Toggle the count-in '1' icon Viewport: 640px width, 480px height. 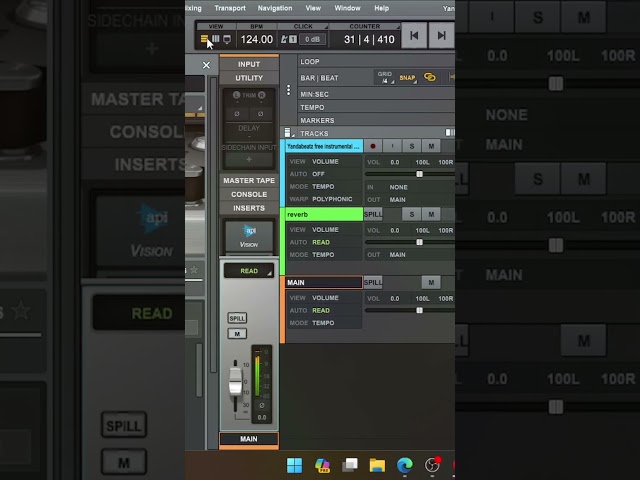point(293,39)
